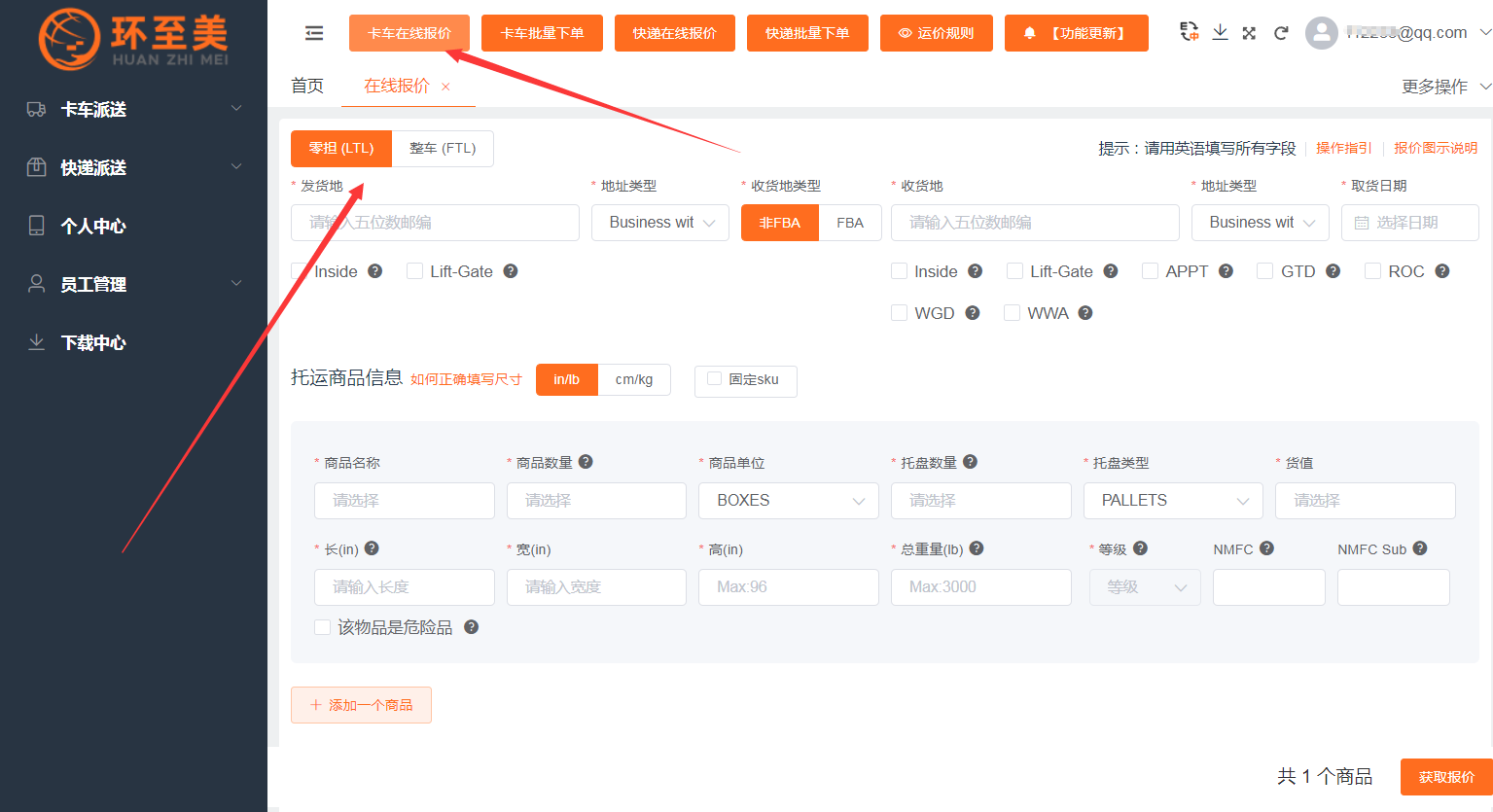The image size is (1493, 812).
Task: Click the user avatar icon
Action: (1321, 33)
